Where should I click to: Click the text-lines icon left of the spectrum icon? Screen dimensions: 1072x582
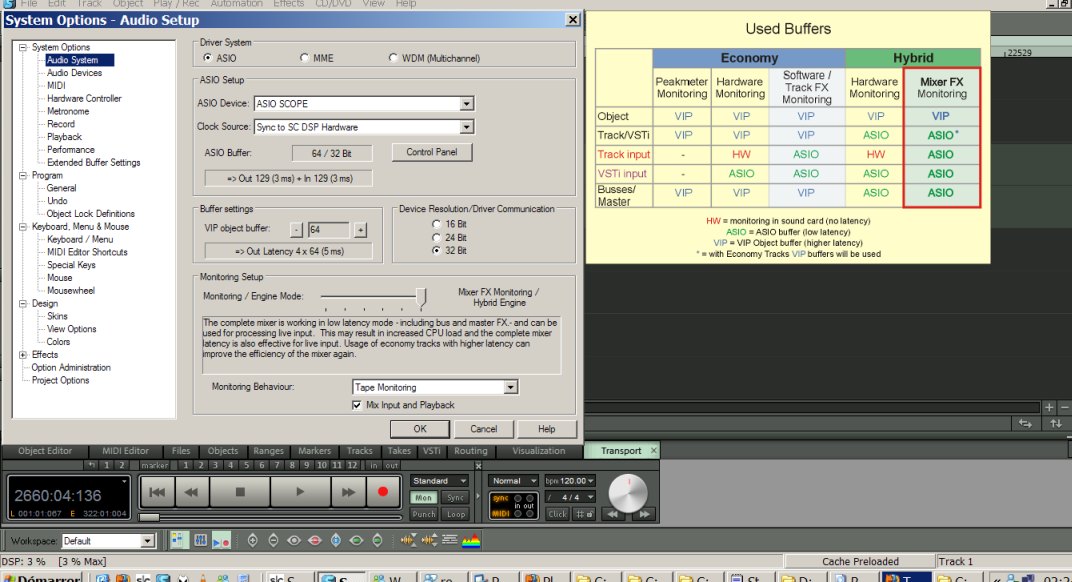(x=449, y=540)
